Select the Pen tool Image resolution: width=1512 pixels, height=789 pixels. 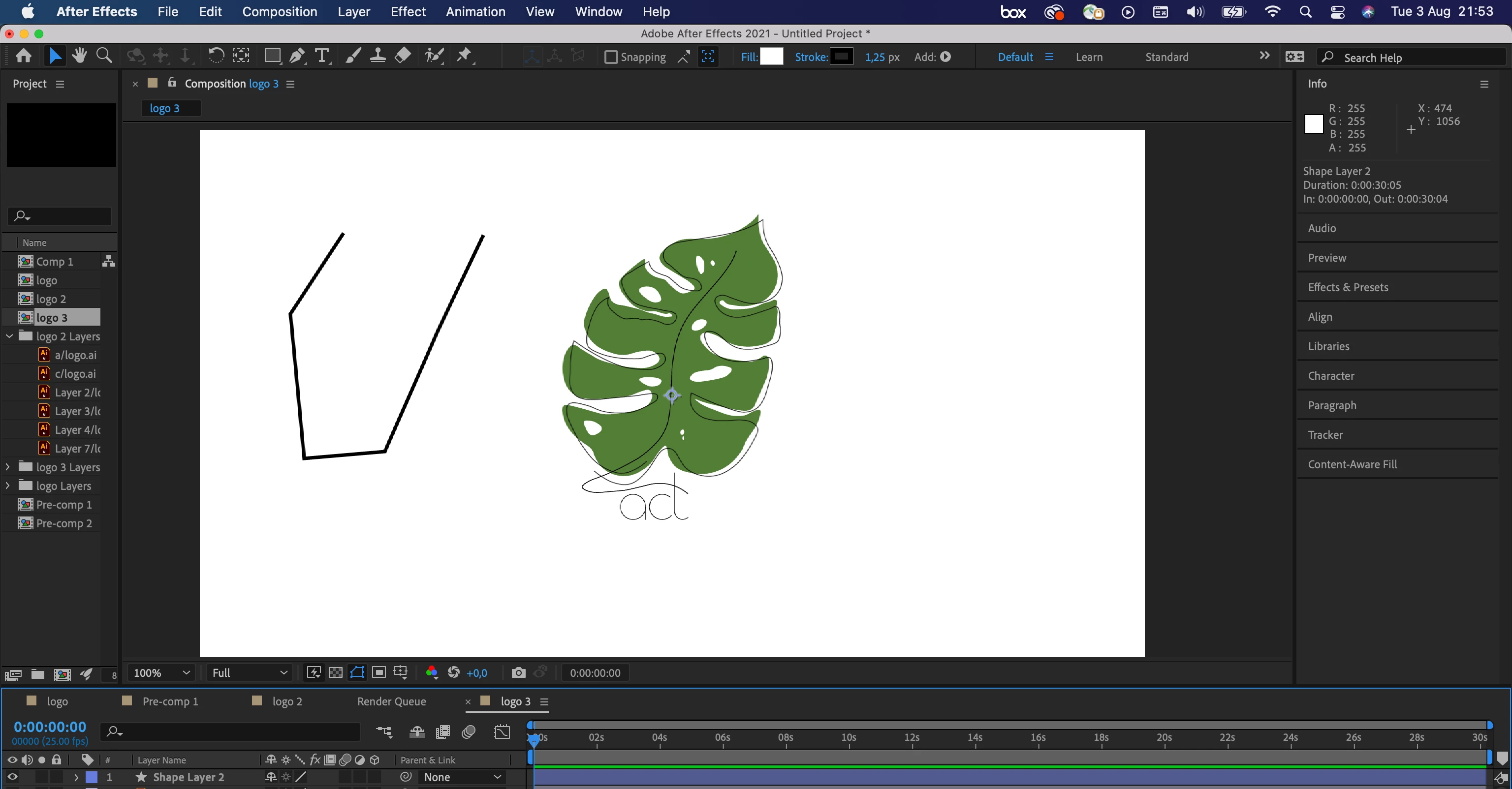click(297, 56)
